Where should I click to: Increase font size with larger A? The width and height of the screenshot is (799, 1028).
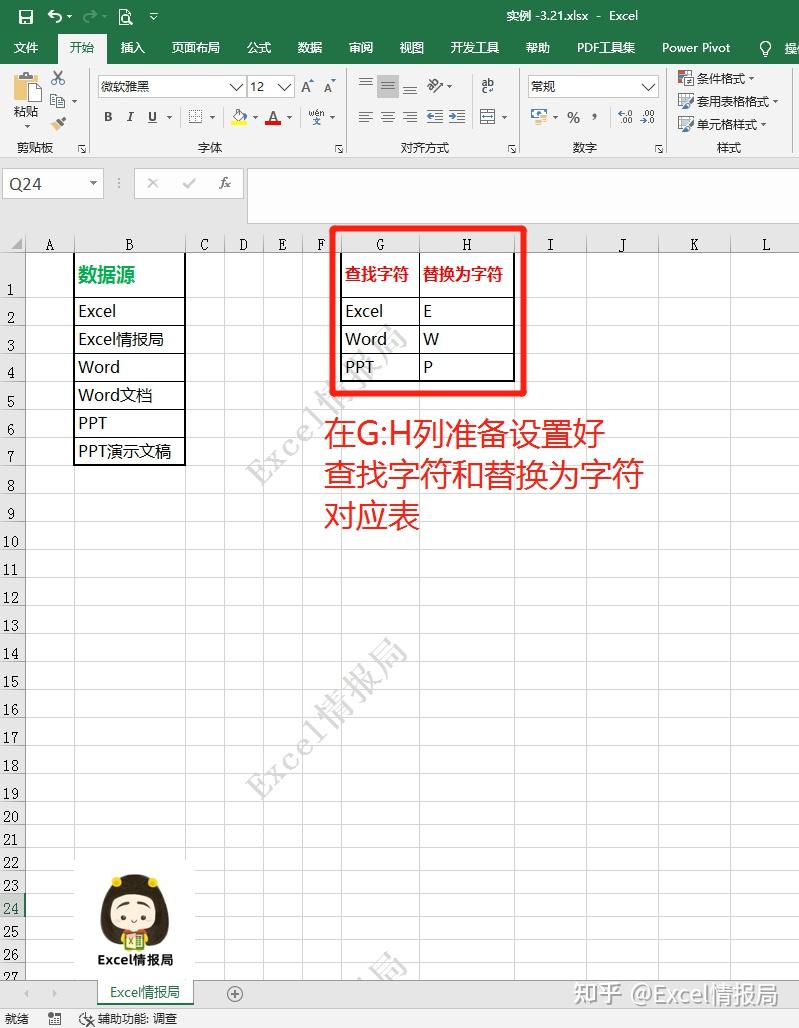[307, 86]
